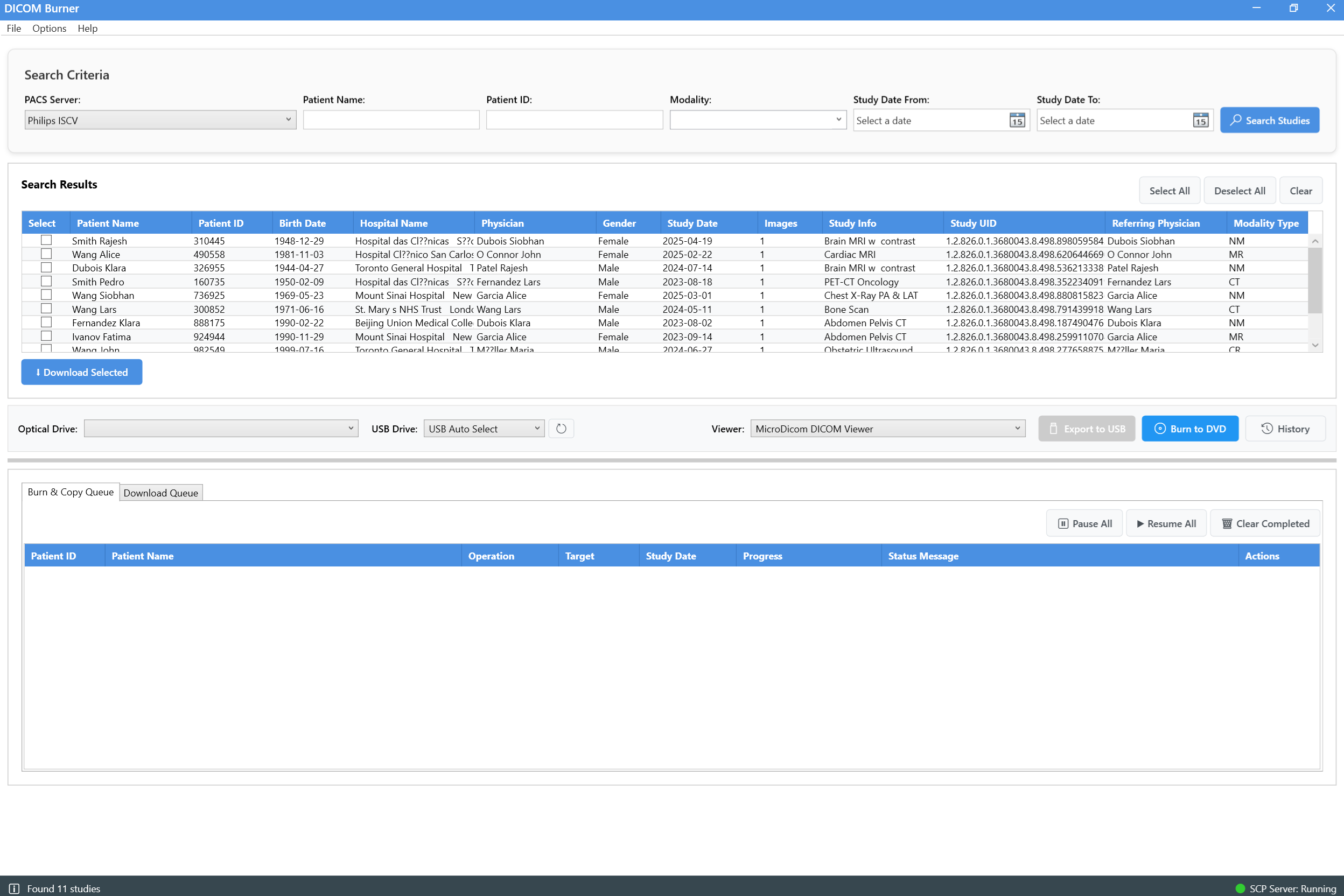Image resolution: width=1344 pixels, height=896 pixels.
Task: Select the checkbox for Smith Rajesh
Action: point(46,240)
